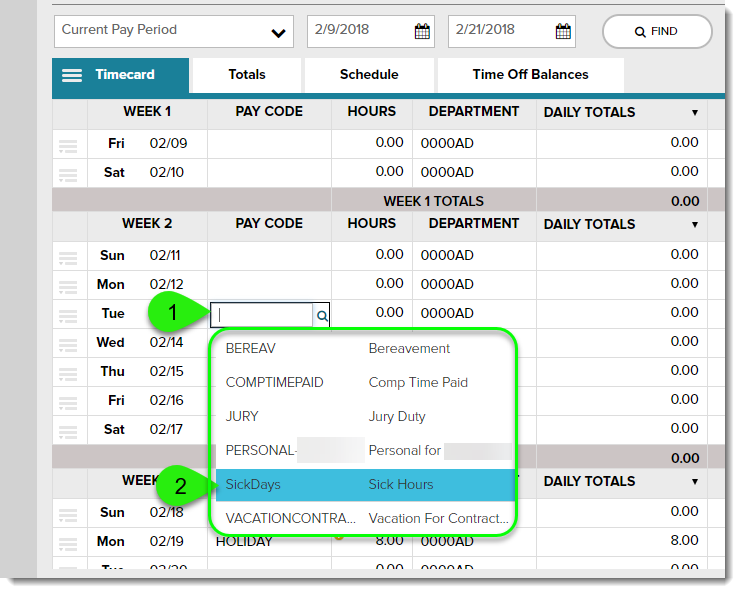Click the pay code search magnifier icon
740x593 pixels.
point(322,316)
